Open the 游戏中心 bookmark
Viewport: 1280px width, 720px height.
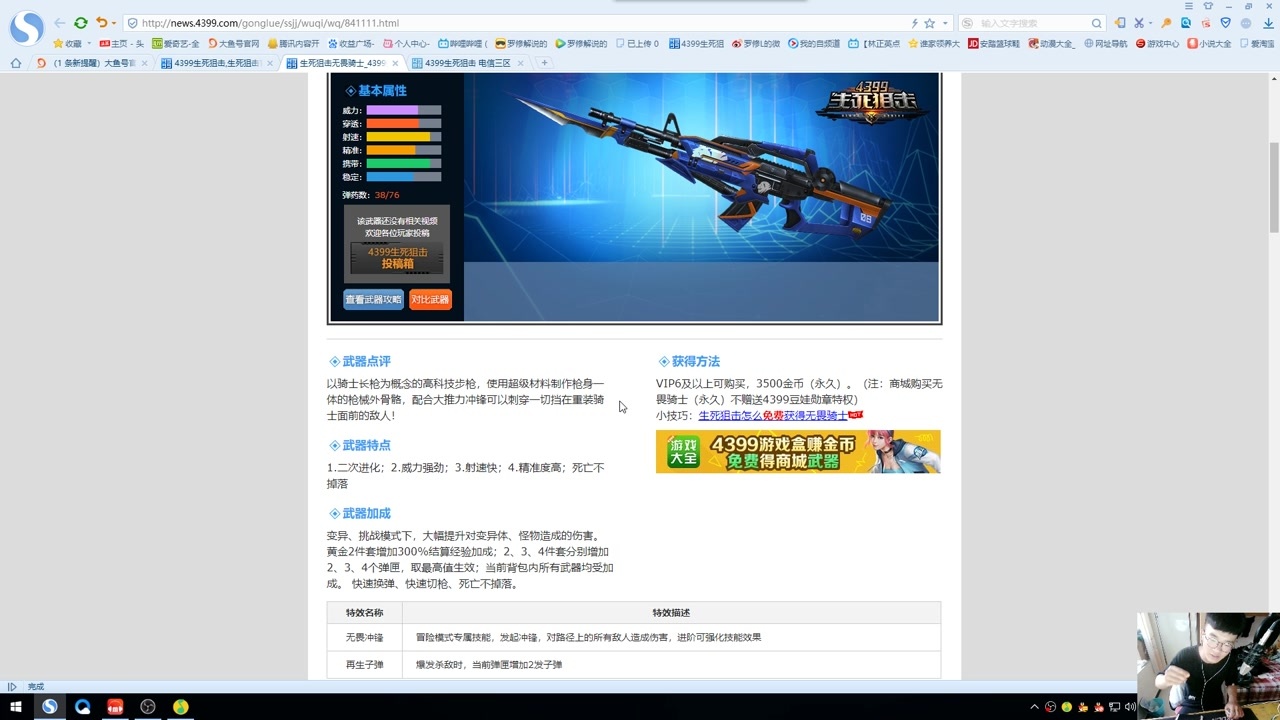(1157, 44)
